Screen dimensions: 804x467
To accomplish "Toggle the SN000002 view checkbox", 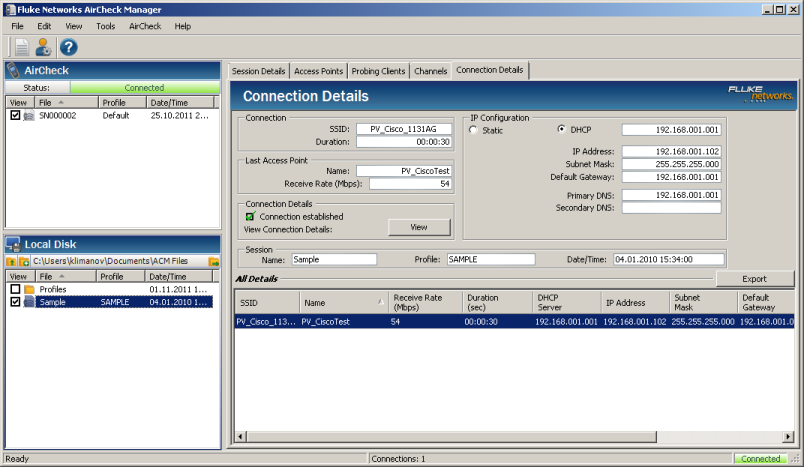I will point(15,115).
